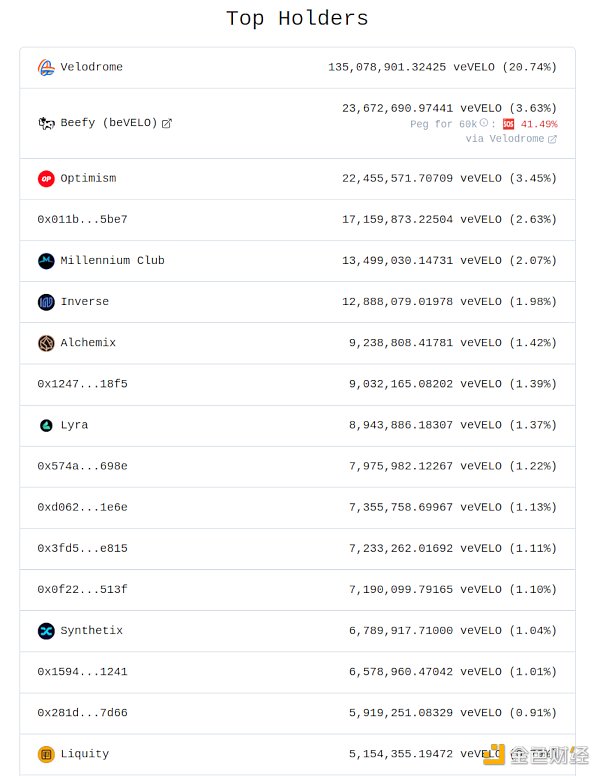
Task: Open the 'via Velodrome' link
Action: click(510, 139)
